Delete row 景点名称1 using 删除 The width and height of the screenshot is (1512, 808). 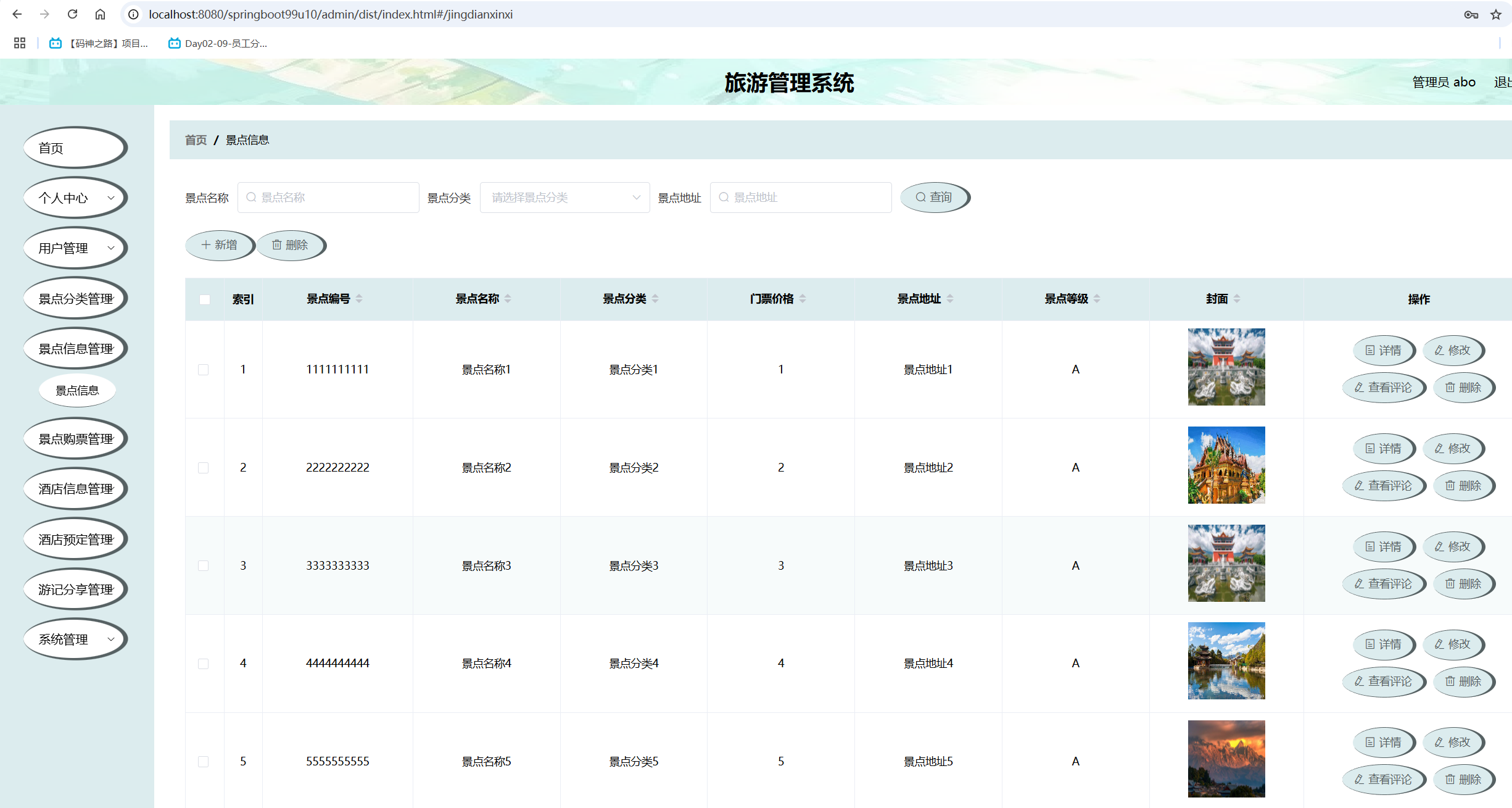[x=1464, y=388]
